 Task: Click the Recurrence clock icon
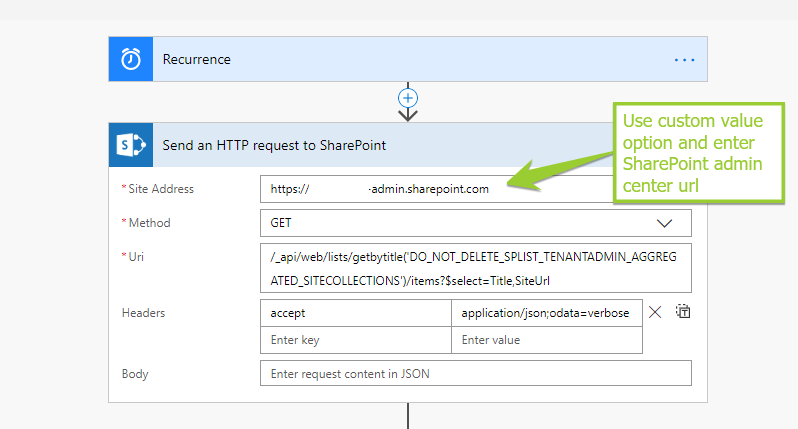pos(130,59)
